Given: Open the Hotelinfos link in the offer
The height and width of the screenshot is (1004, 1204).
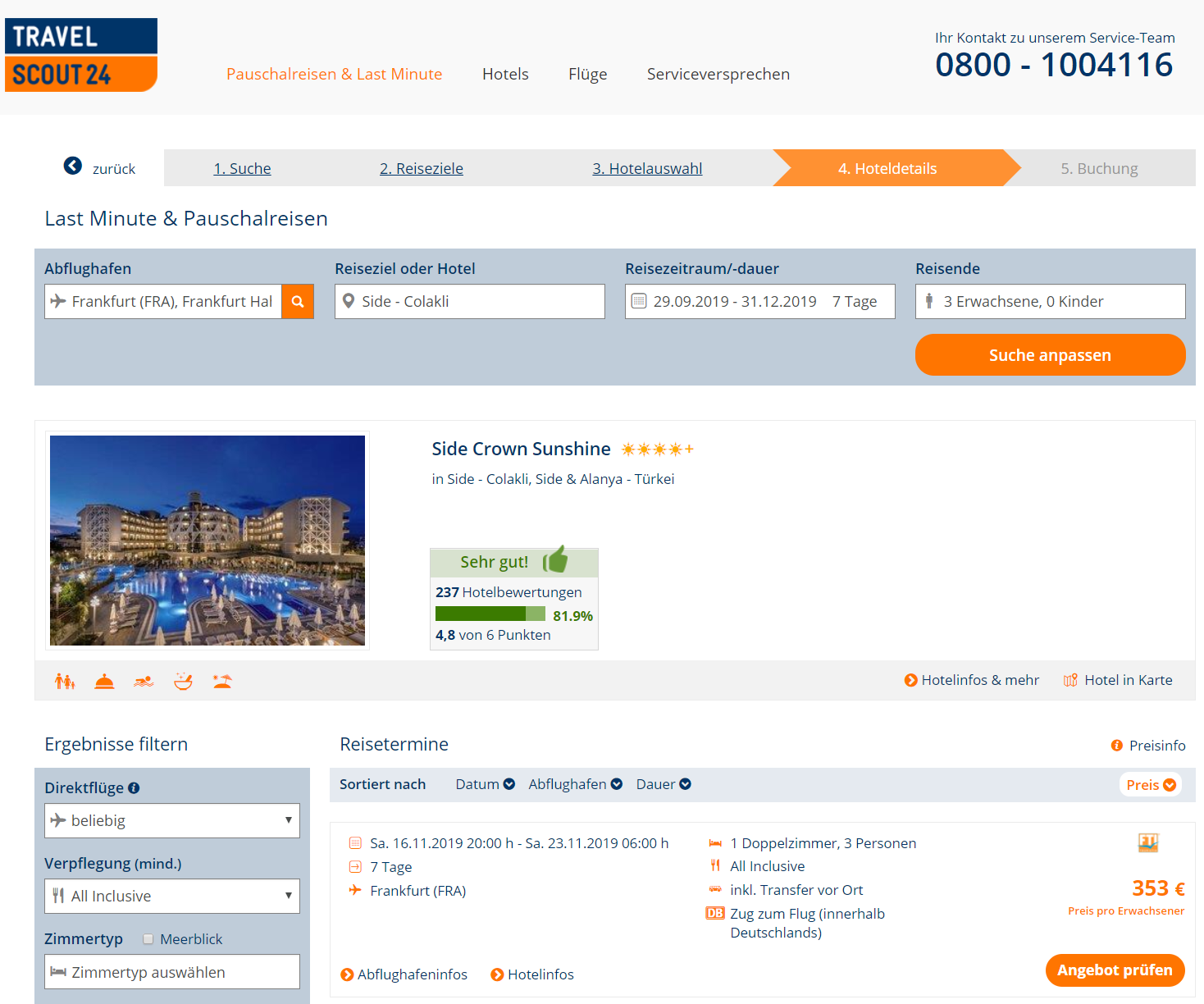Looking at the screenshot, I should (532, 974).
